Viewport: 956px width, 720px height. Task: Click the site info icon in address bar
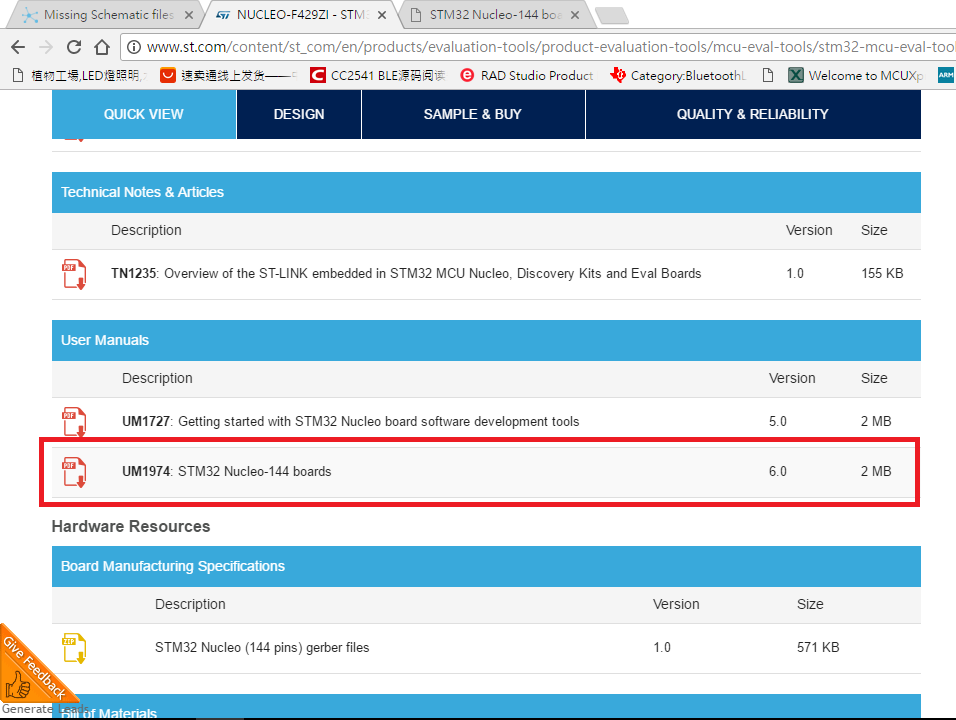click(134, 47)
